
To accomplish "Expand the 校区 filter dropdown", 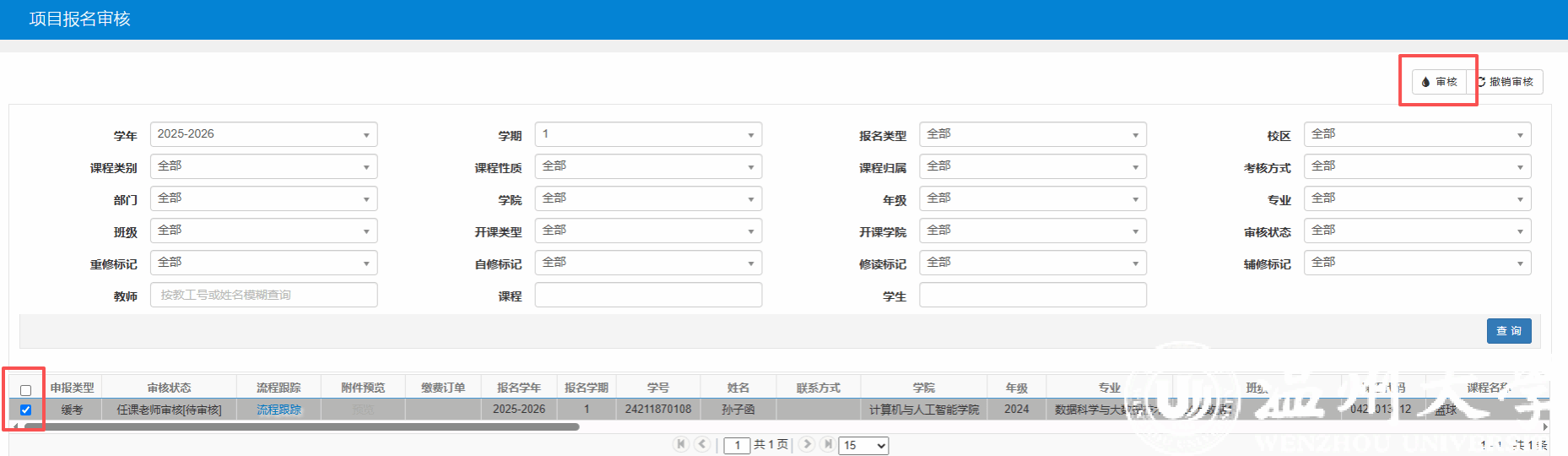I will pos(1416,134).
